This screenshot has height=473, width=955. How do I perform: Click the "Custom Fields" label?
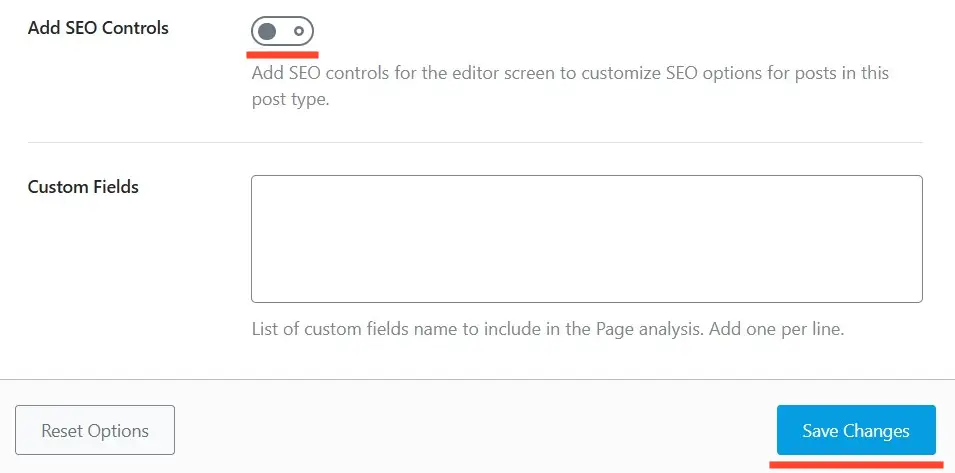coord(83,187)
